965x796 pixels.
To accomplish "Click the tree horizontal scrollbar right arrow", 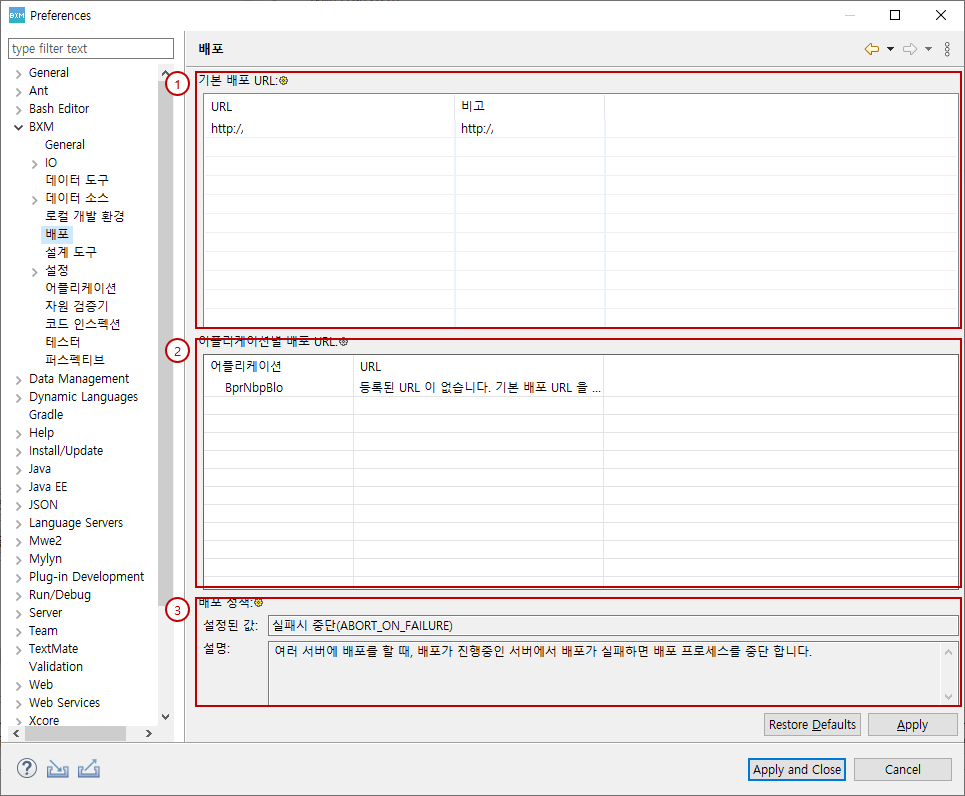I will 149,733.
